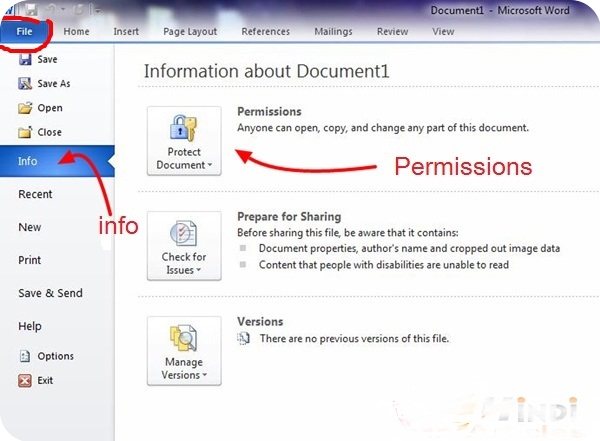600x441 pixels.
Task: Open the Protect Document dropdown arrow
Action: pos(210,165)
